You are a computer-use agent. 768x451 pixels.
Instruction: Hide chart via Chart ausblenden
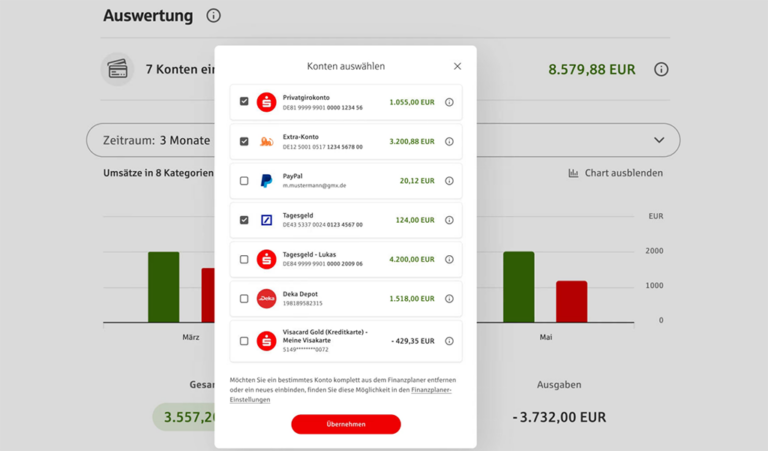[615, 173]
